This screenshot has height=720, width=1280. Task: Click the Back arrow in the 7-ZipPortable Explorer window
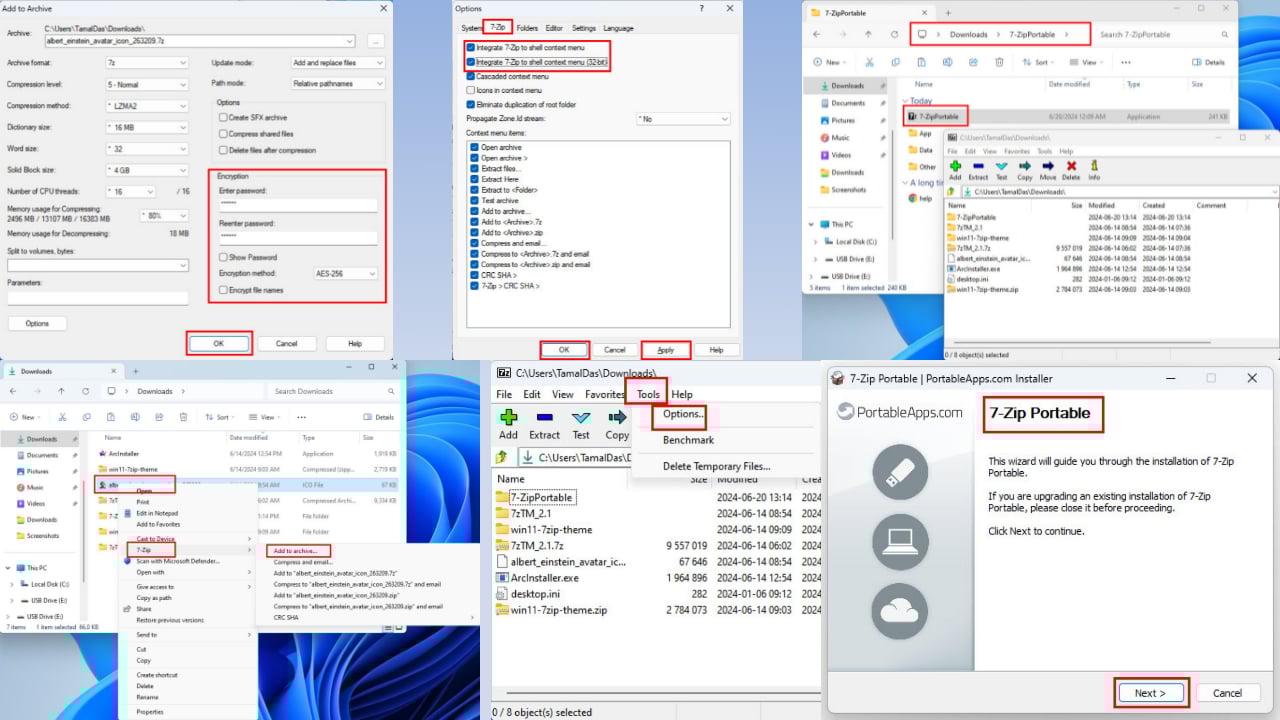coord(817,34)
